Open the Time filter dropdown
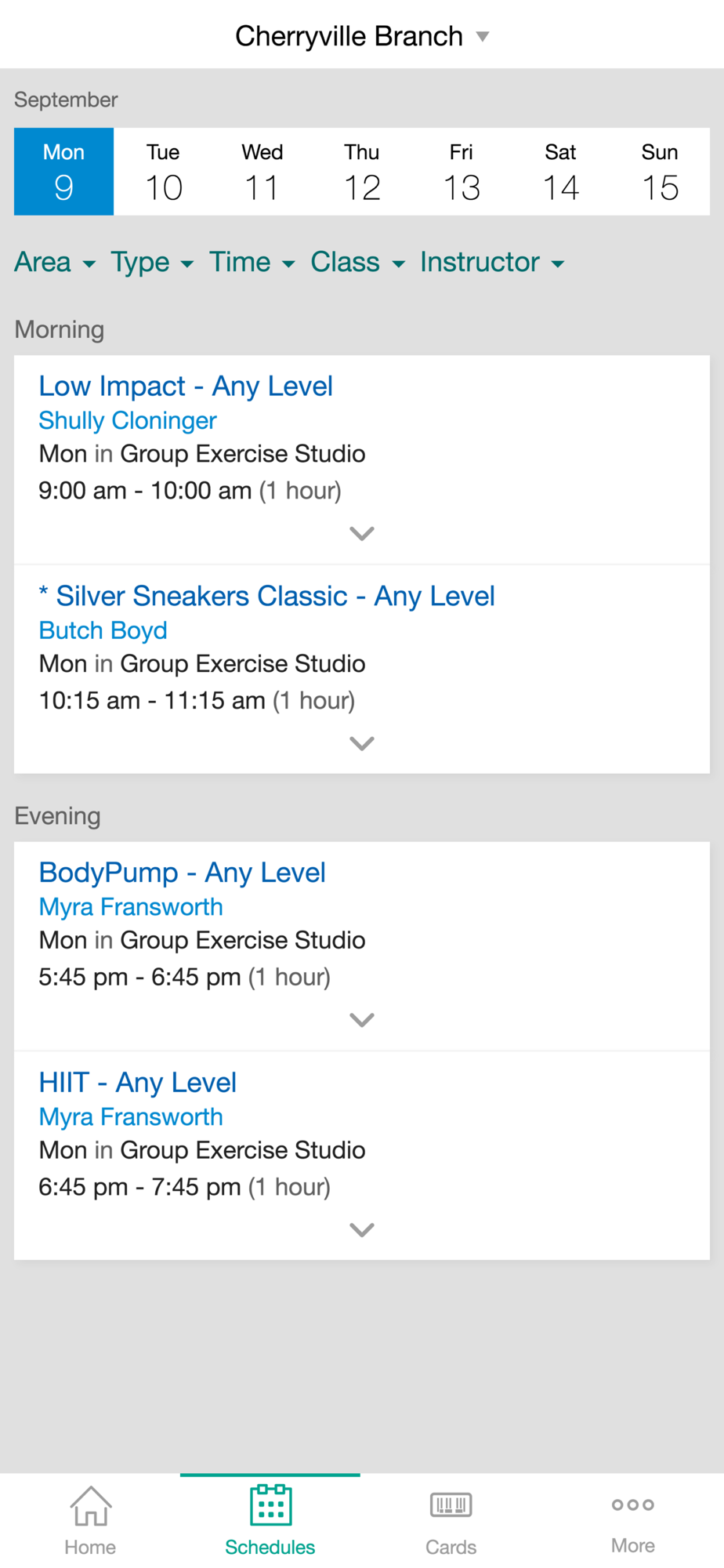 click(x=252, y=262)
